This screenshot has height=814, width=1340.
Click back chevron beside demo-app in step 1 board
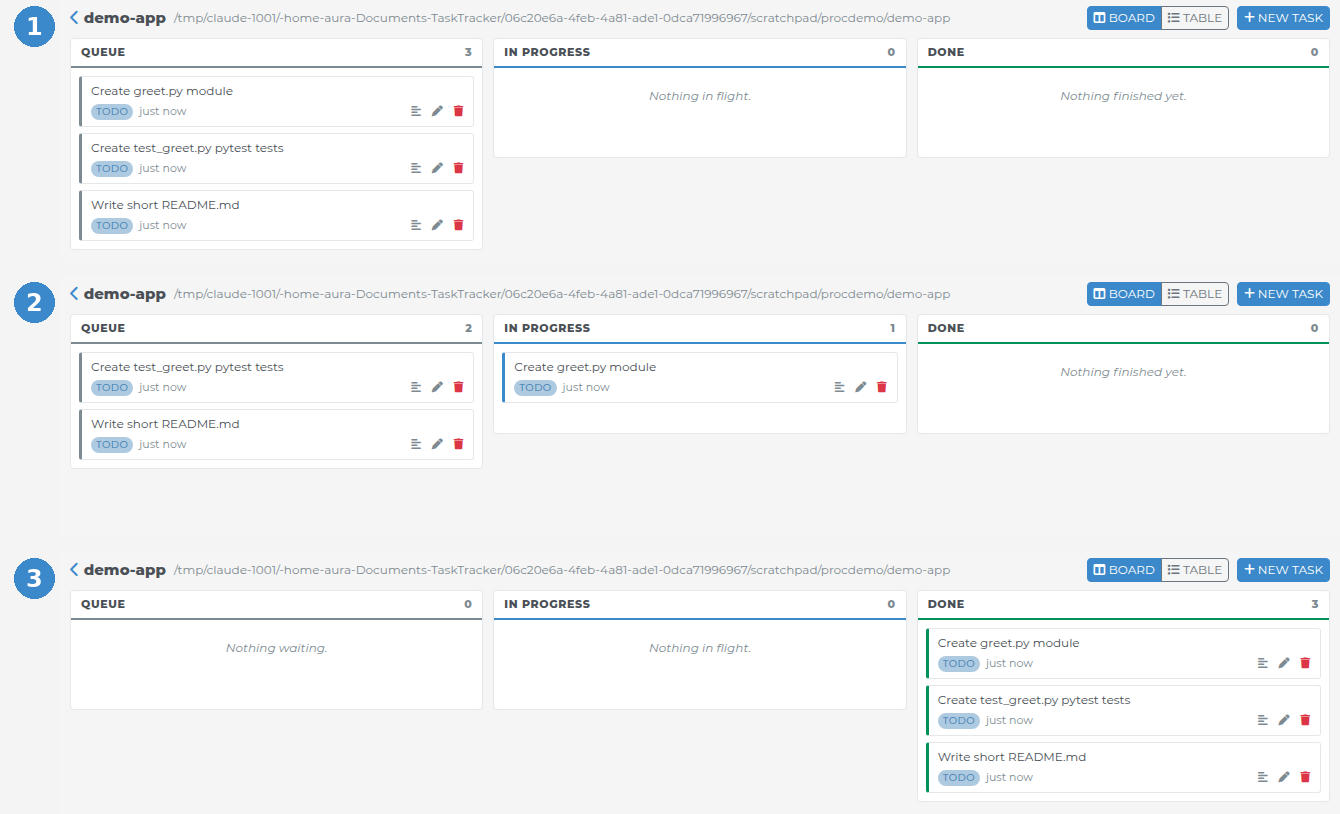(74, 17)
